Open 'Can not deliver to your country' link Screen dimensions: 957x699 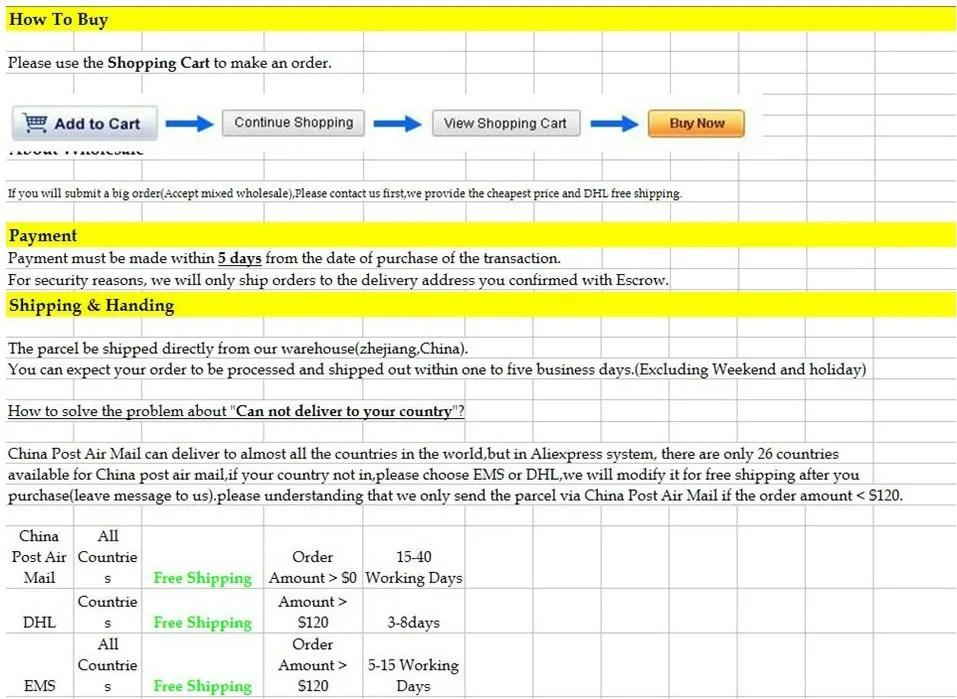236,411
